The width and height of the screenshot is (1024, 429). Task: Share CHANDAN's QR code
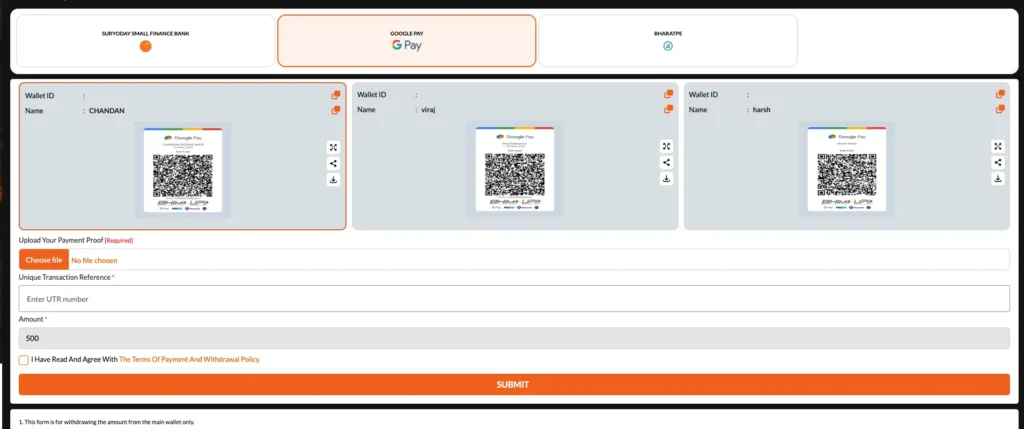tap(334, 164)
